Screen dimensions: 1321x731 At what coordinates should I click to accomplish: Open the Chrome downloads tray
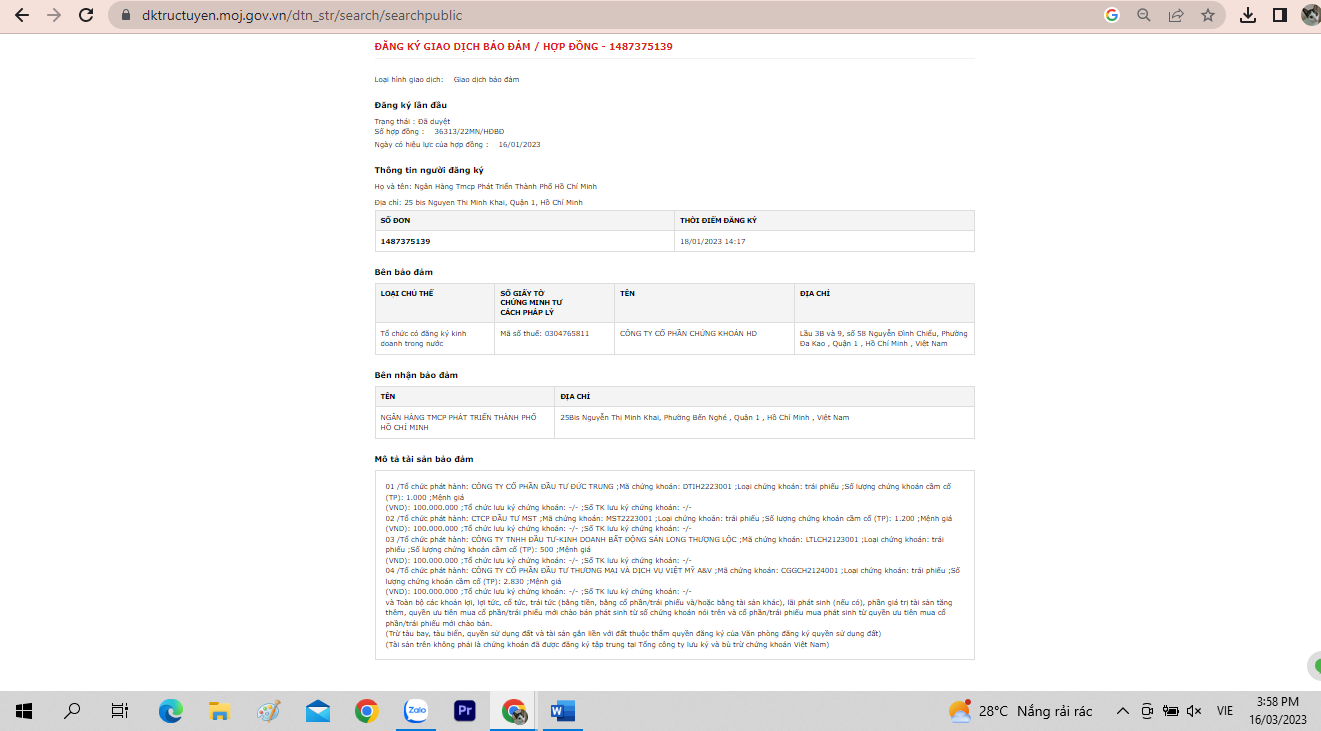click(x=1247, y=15)
